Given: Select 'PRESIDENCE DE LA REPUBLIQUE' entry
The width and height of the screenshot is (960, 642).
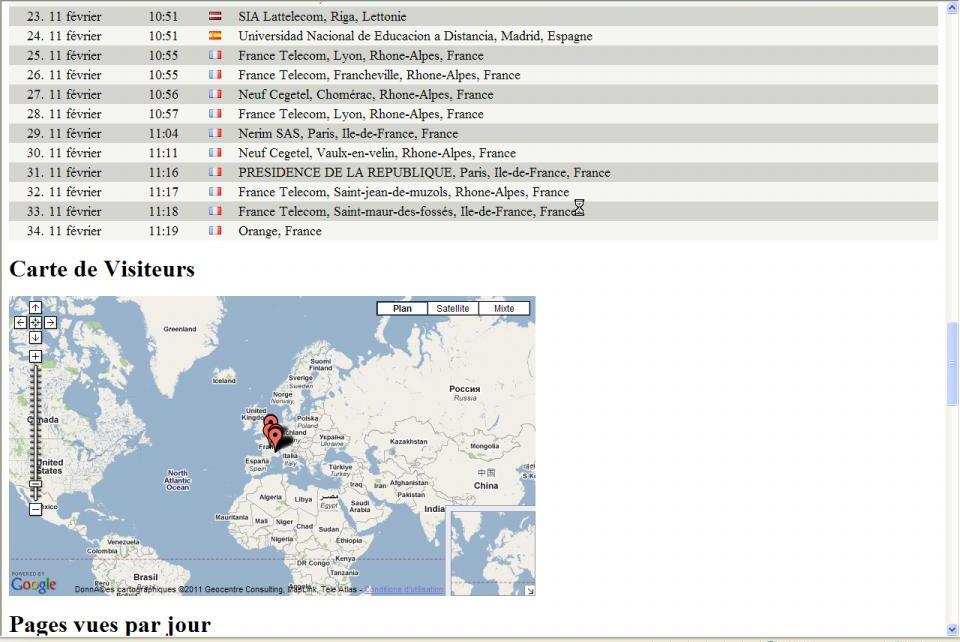Looking at the screenshot, I should click(x=424, y=173).
